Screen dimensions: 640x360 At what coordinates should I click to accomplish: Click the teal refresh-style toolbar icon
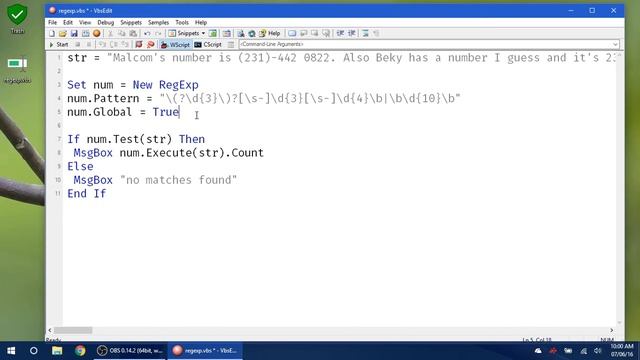pos(252,33)
